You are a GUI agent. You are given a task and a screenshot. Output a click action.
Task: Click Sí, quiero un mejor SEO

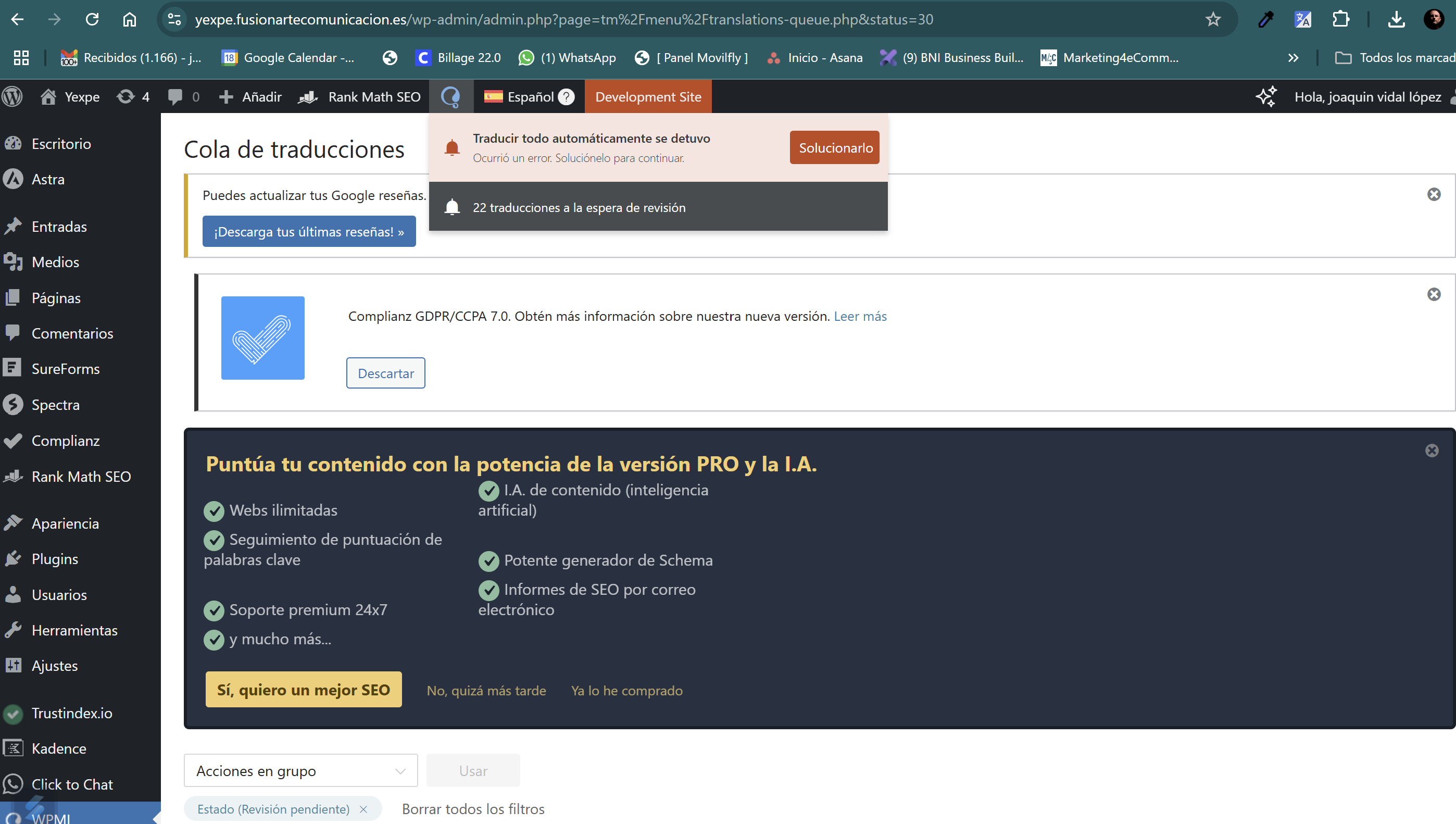[303, 690]
